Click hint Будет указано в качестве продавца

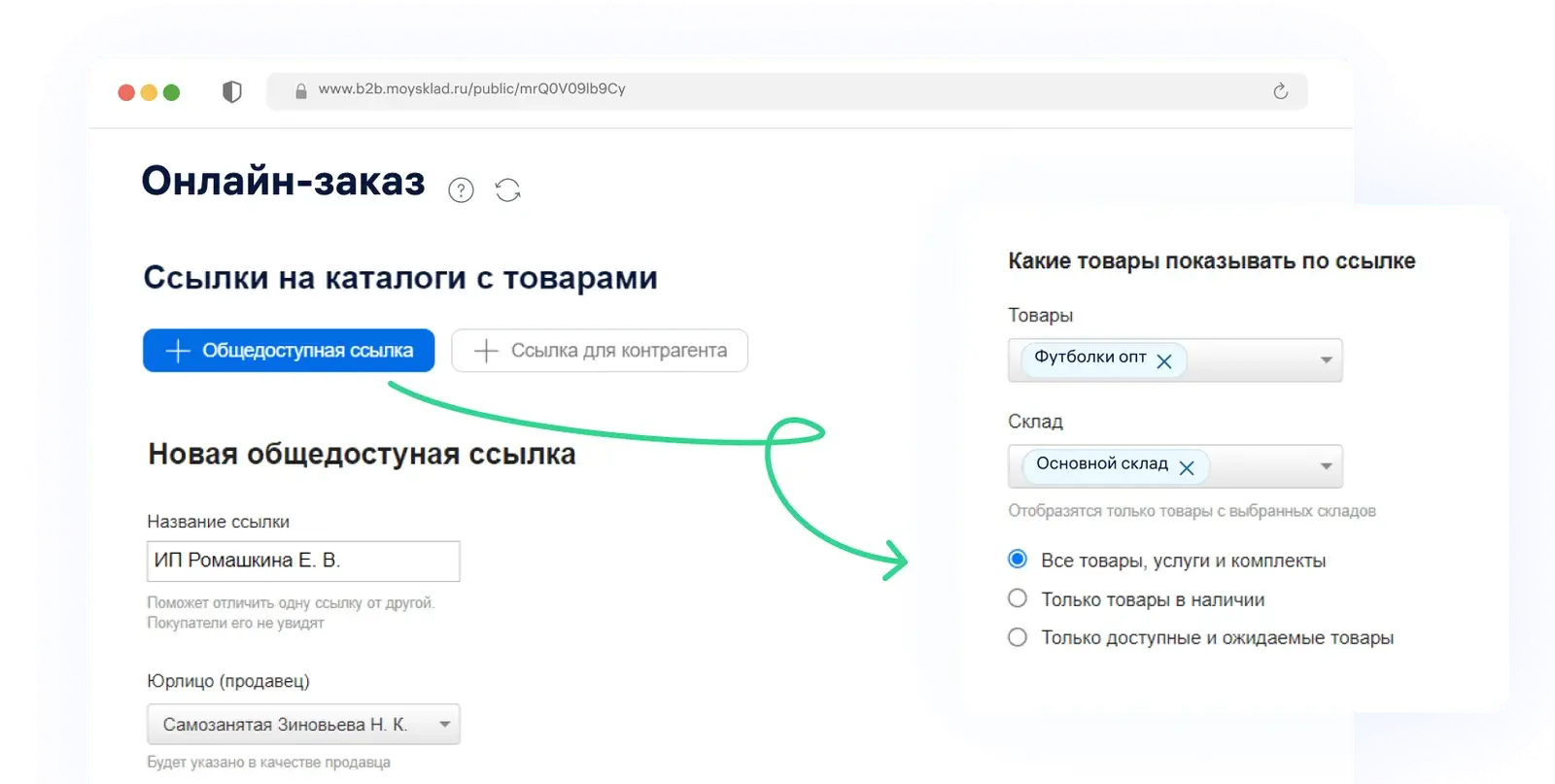[x=269, y=763]
